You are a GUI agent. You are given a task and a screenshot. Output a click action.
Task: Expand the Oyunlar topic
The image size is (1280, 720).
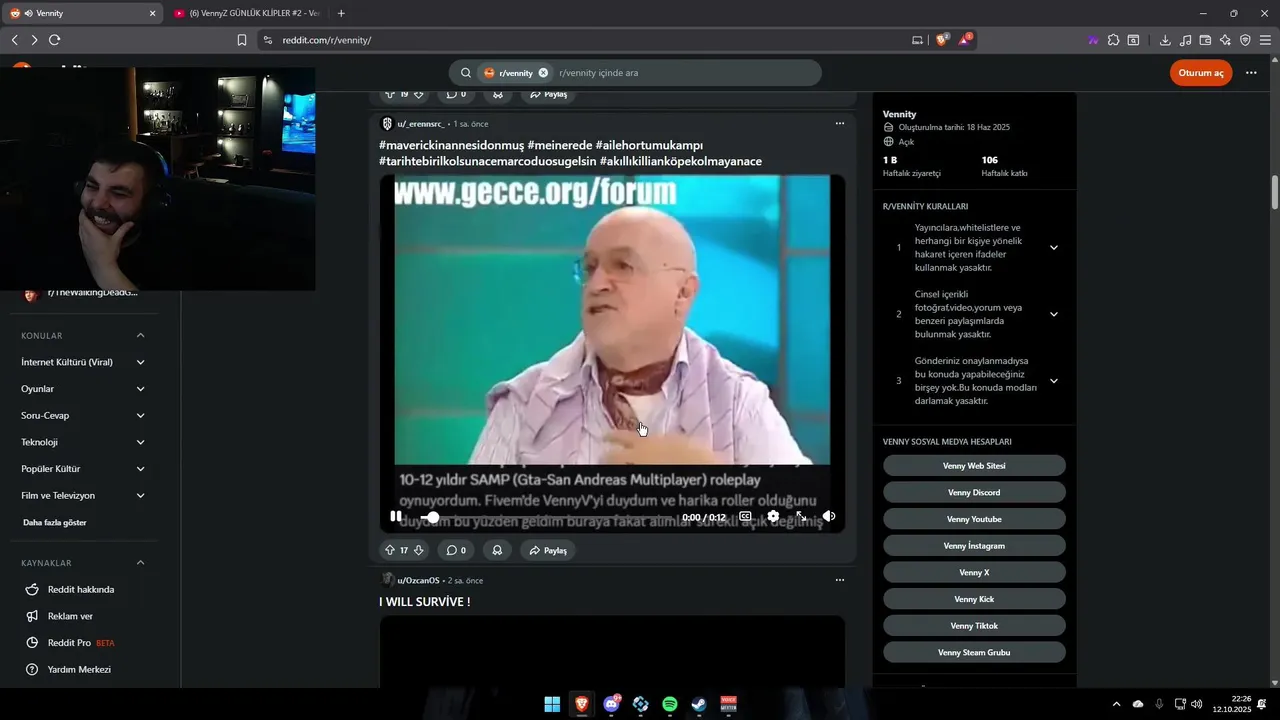tap(140, 389)
